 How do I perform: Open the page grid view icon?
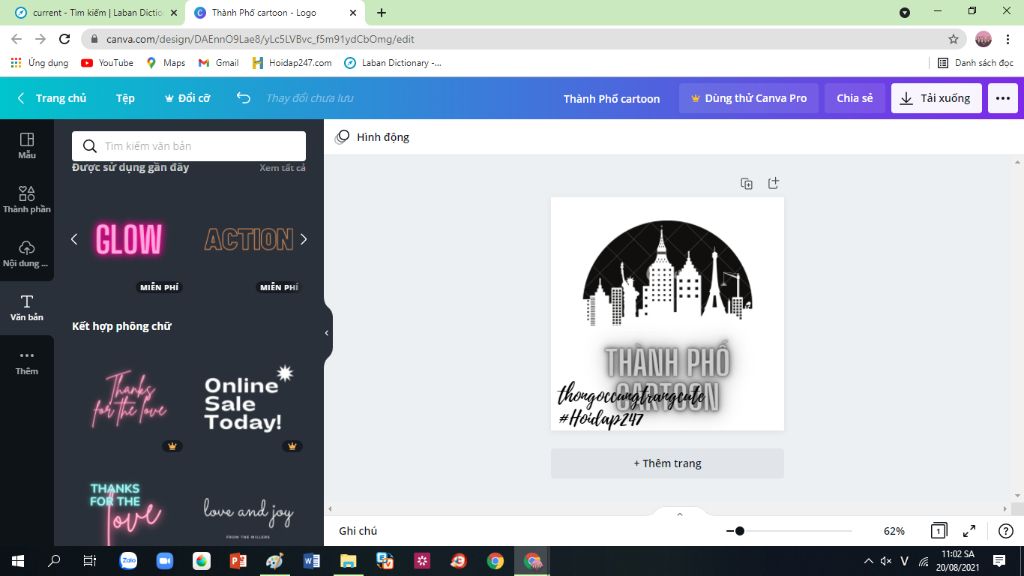pyautogui.click(x=938, y=531)
